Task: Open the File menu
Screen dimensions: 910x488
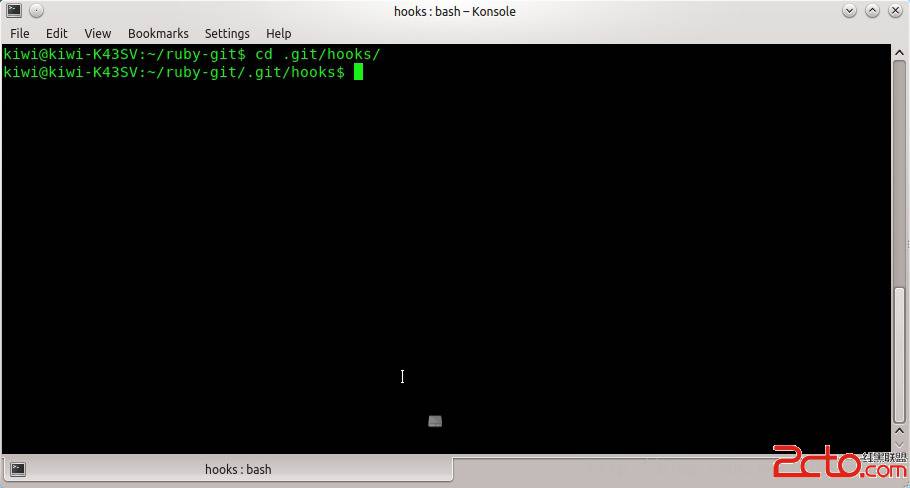Action: [x=20, y=34]
